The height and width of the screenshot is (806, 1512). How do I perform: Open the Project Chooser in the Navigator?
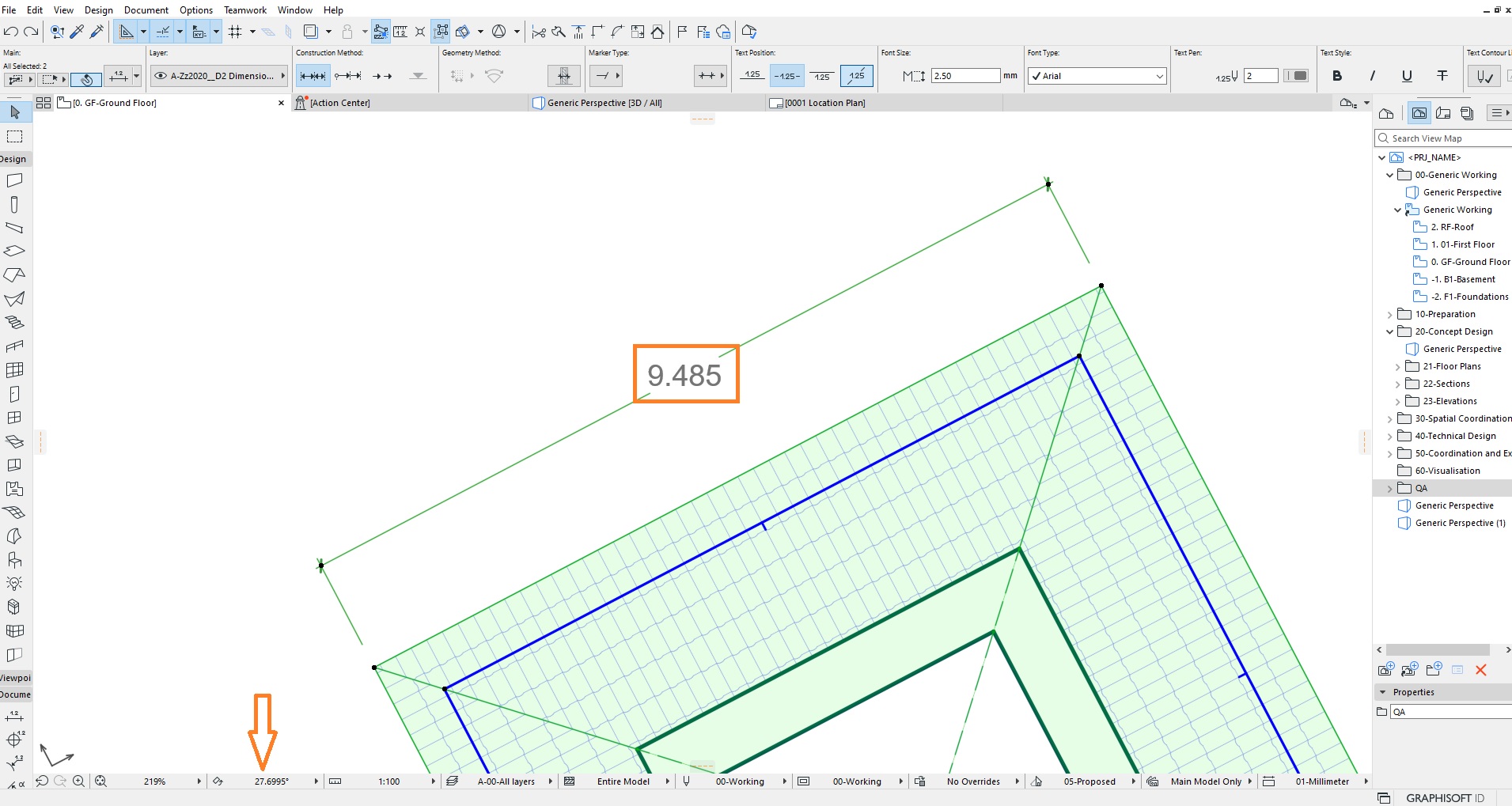1386,113
